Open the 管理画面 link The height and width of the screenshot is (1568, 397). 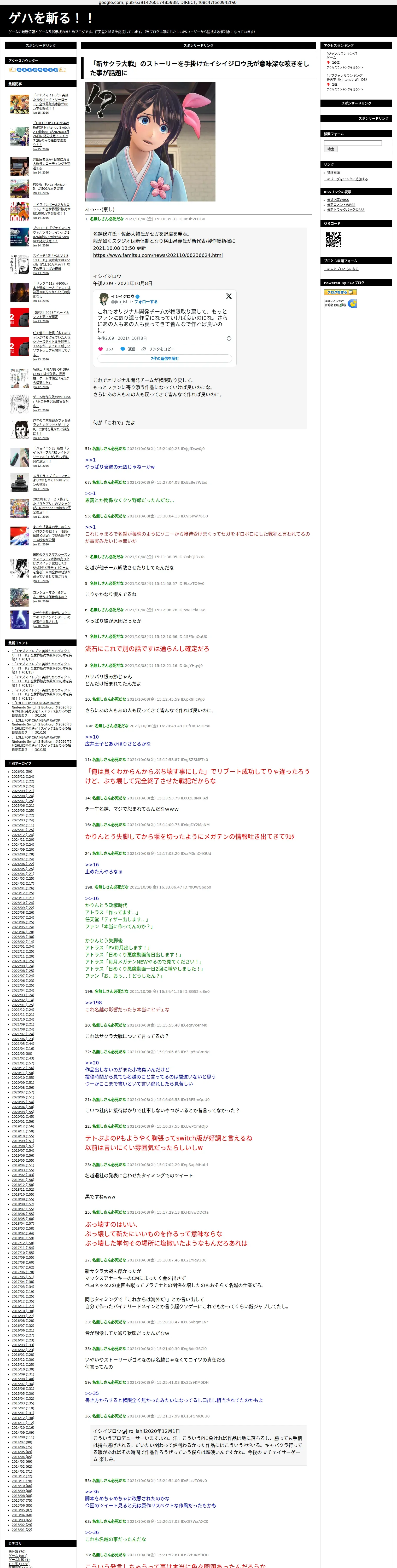pyautogui.click(x=334, y=173)
